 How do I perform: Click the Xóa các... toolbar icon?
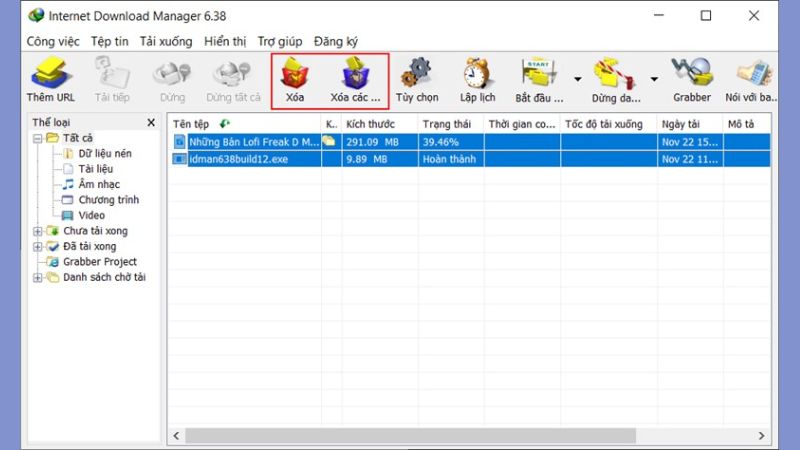(355, 78)
